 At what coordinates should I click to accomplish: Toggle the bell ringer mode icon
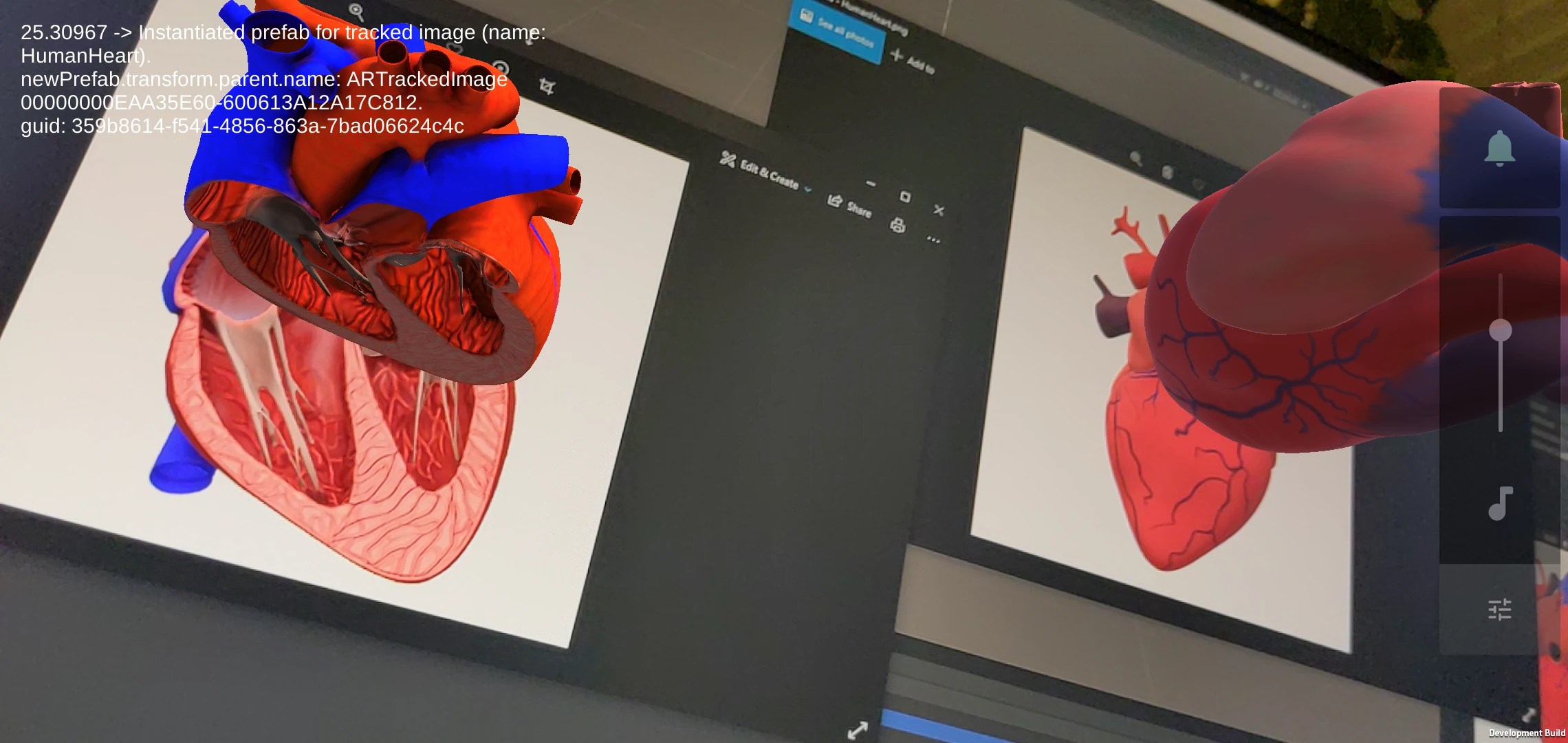coord(1499,149)
